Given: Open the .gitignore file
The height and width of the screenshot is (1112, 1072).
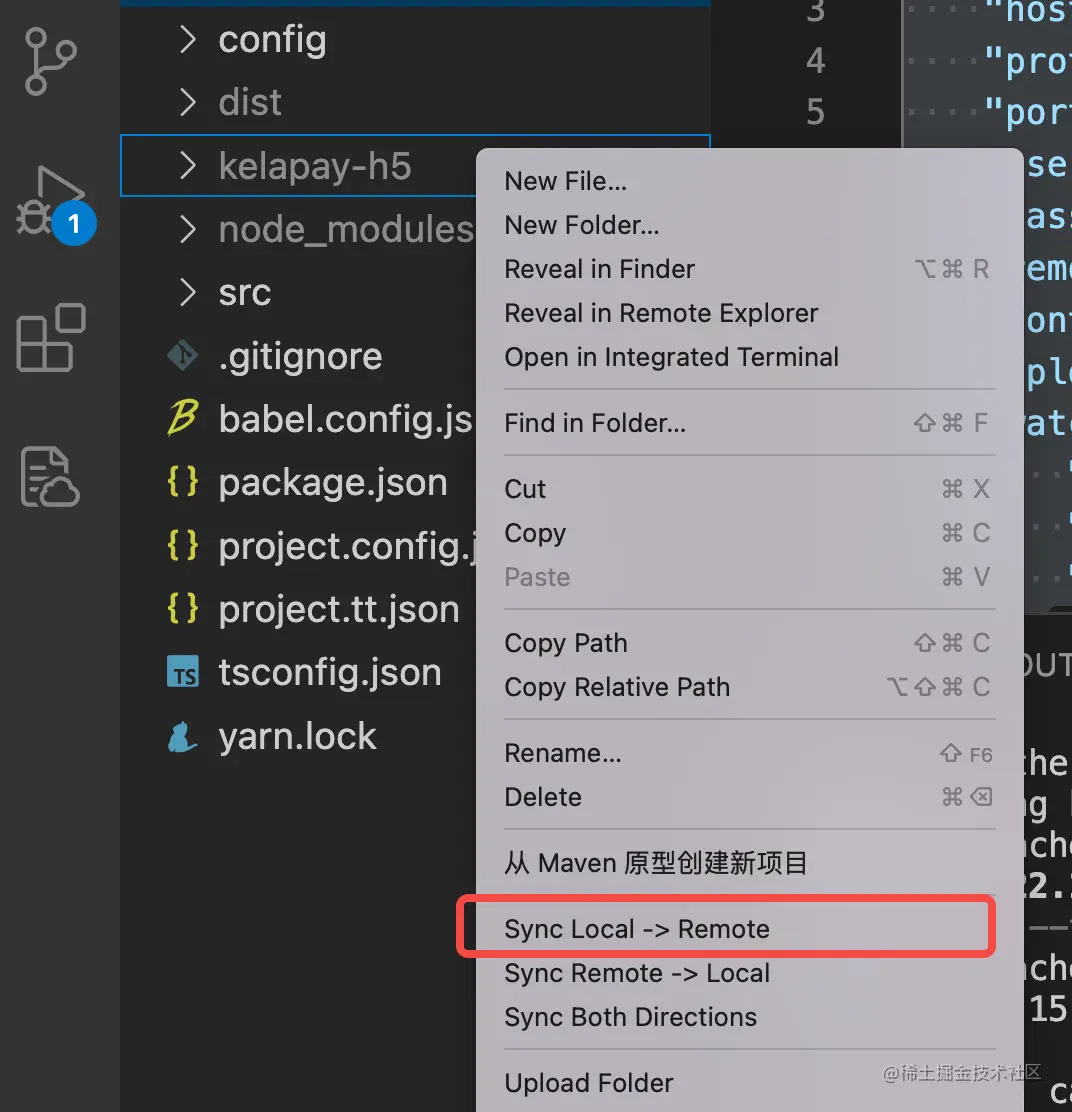Looking at the screenshot, I should (x=301, y=357).
